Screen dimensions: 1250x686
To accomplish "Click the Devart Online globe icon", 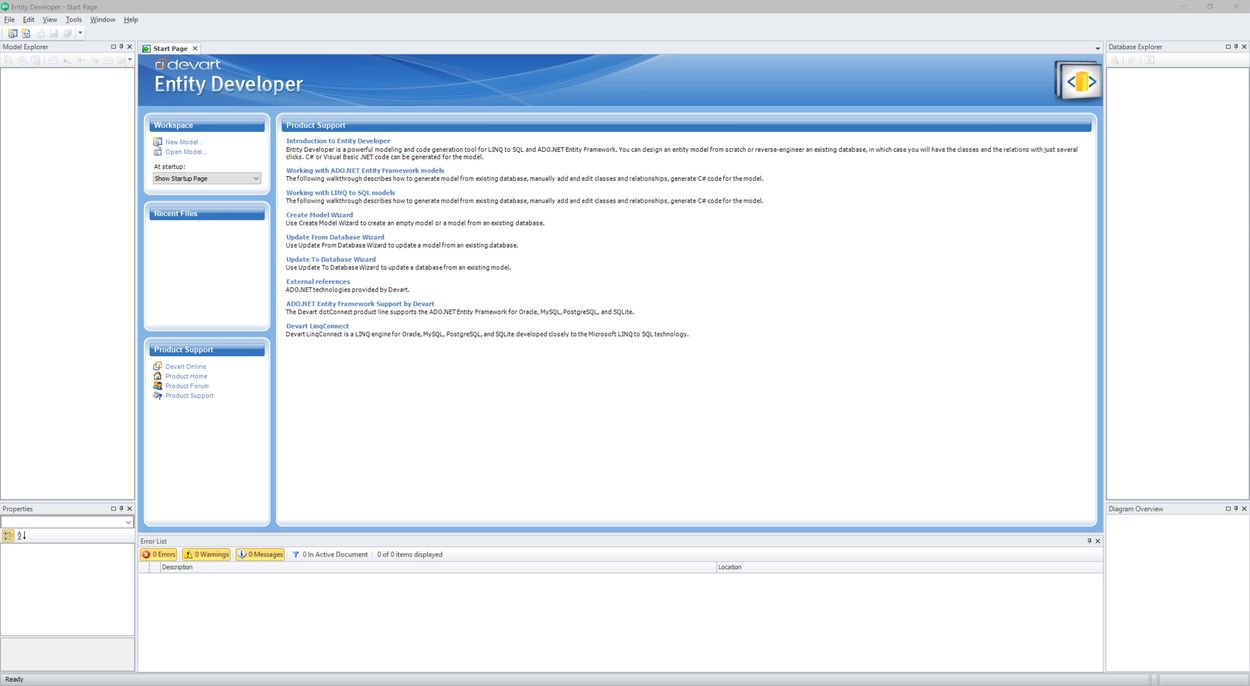I will point(158,366).
